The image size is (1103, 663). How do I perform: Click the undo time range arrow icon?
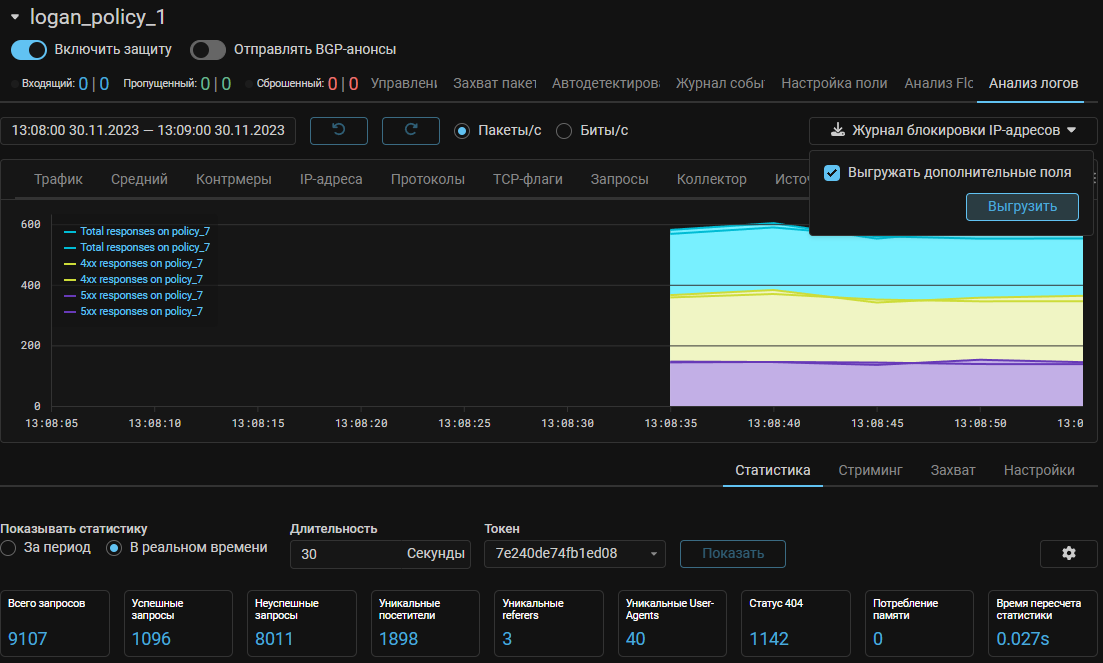coord(338,130)
